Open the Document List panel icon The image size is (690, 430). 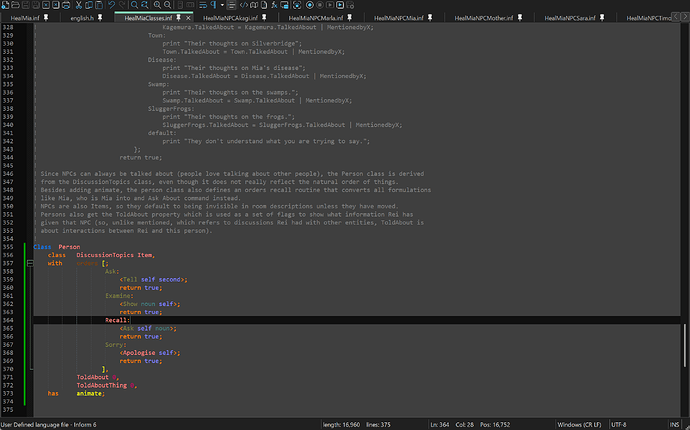(x=264, y=5)
